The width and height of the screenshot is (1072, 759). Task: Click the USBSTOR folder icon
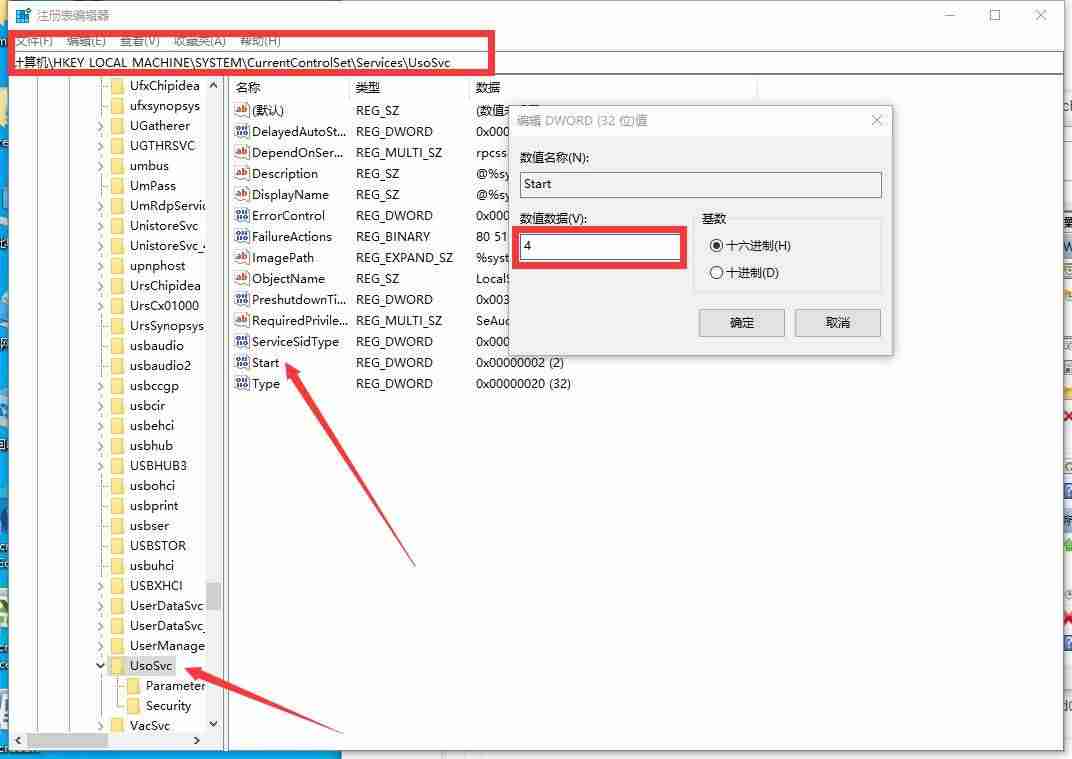117,545
